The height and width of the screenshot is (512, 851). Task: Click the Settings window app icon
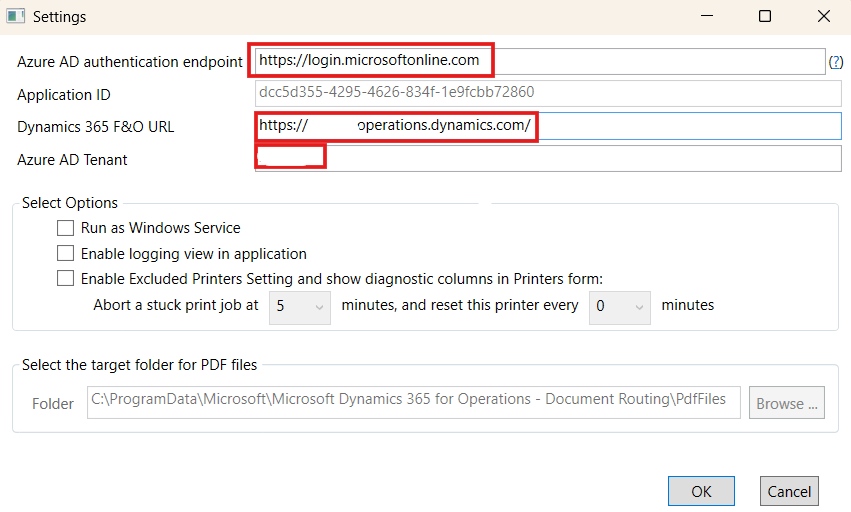pos(16,16)
